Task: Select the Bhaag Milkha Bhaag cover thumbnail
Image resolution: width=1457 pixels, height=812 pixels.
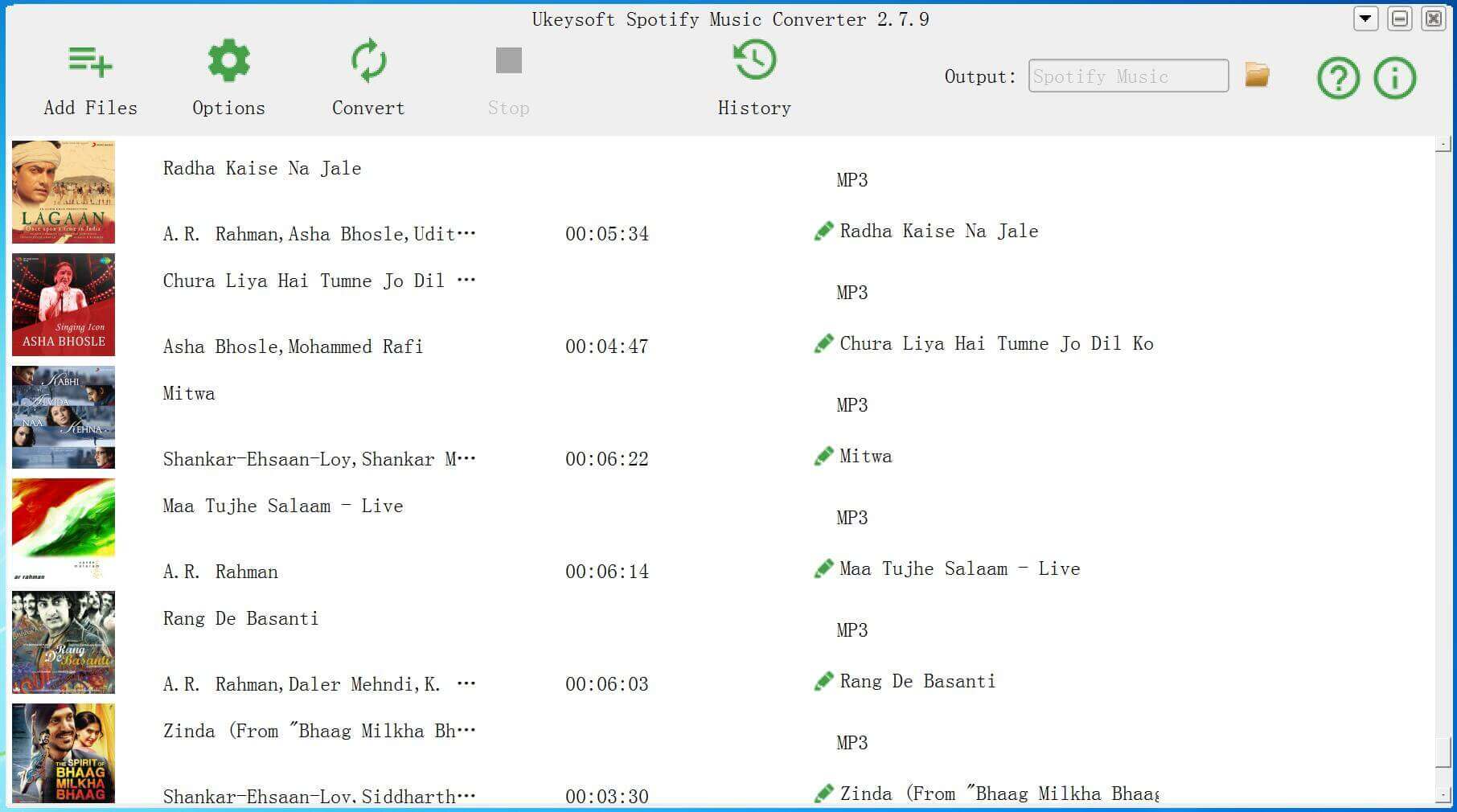Action: pos(64,754)
